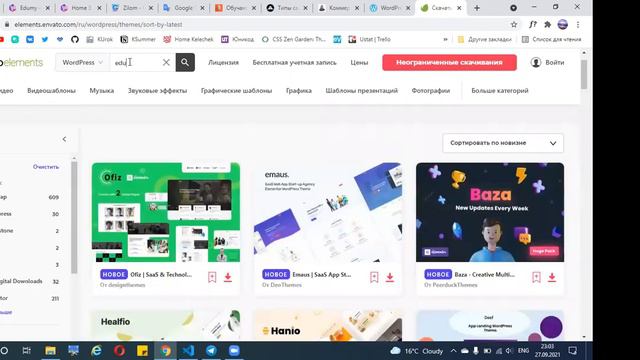Expand the bookmarks overflow chevron
This screenshot has width=640, height=360.
(445, 39)
